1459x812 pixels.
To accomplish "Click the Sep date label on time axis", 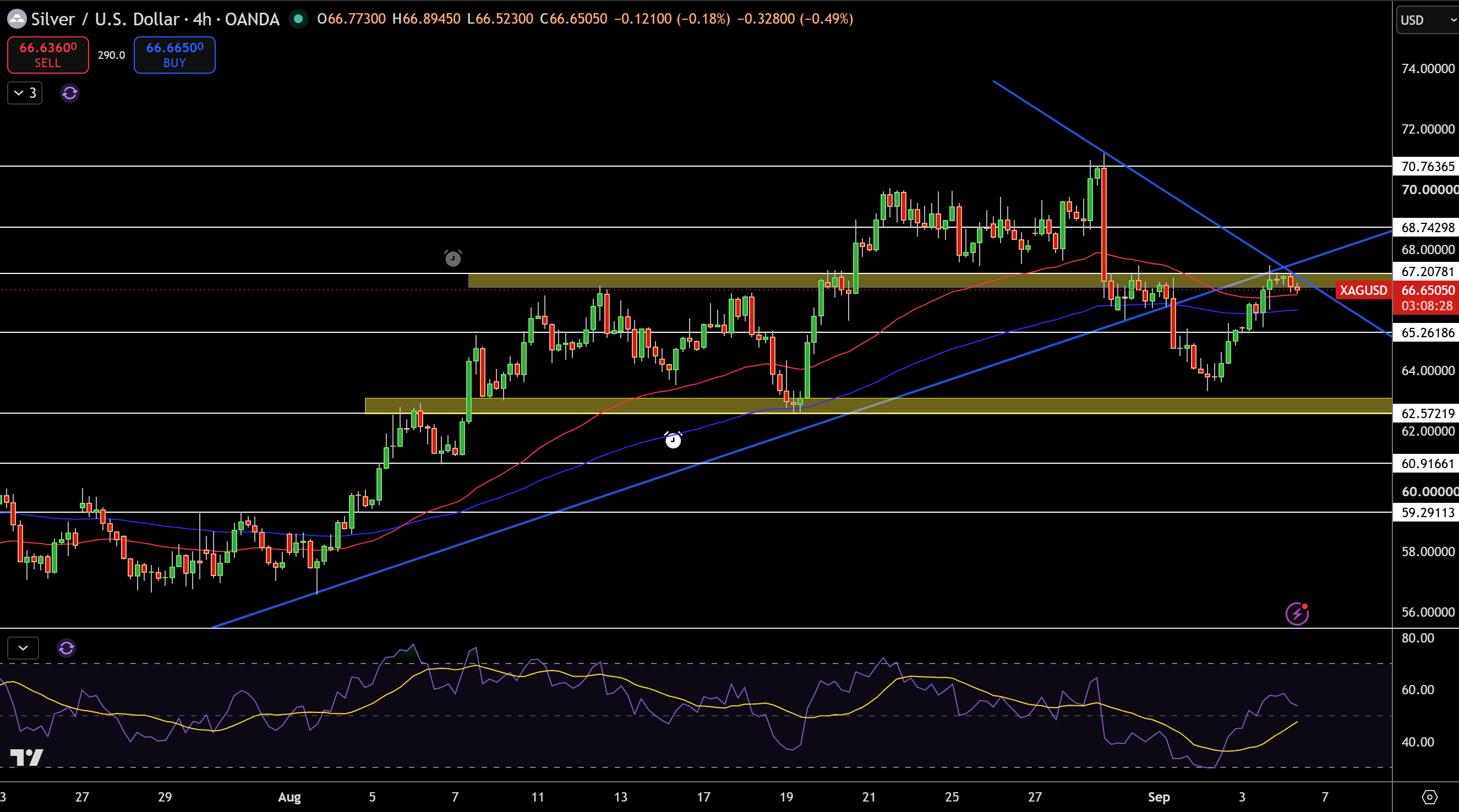I will 1159,797.
